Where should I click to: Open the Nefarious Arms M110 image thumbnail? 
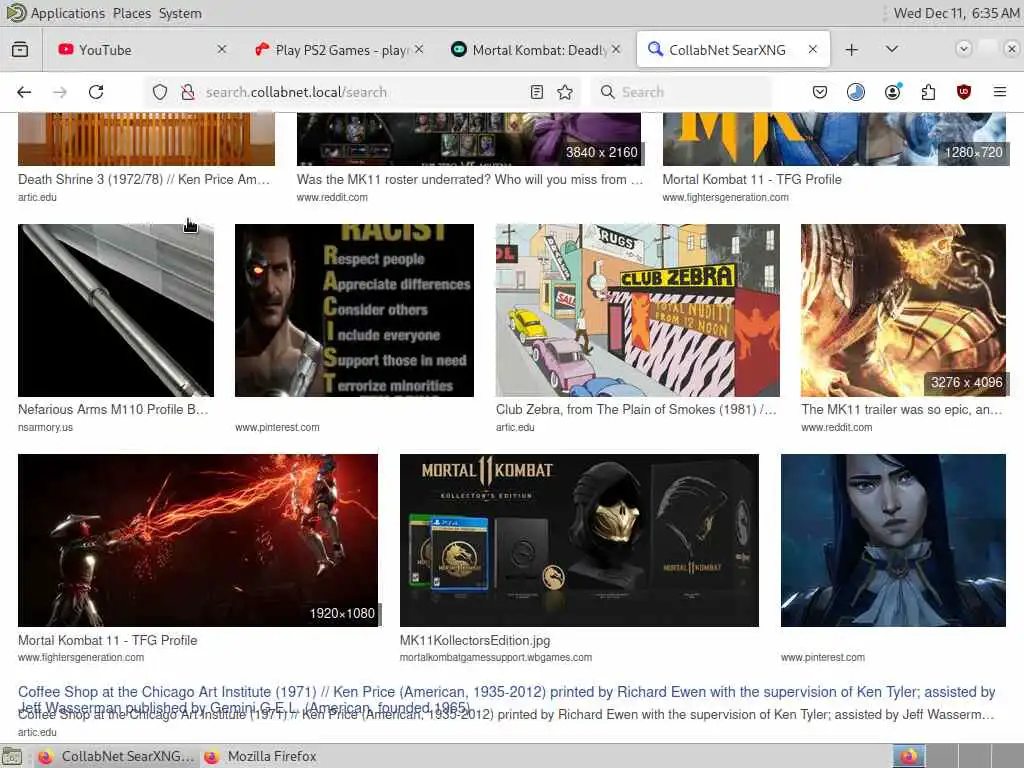116,310
